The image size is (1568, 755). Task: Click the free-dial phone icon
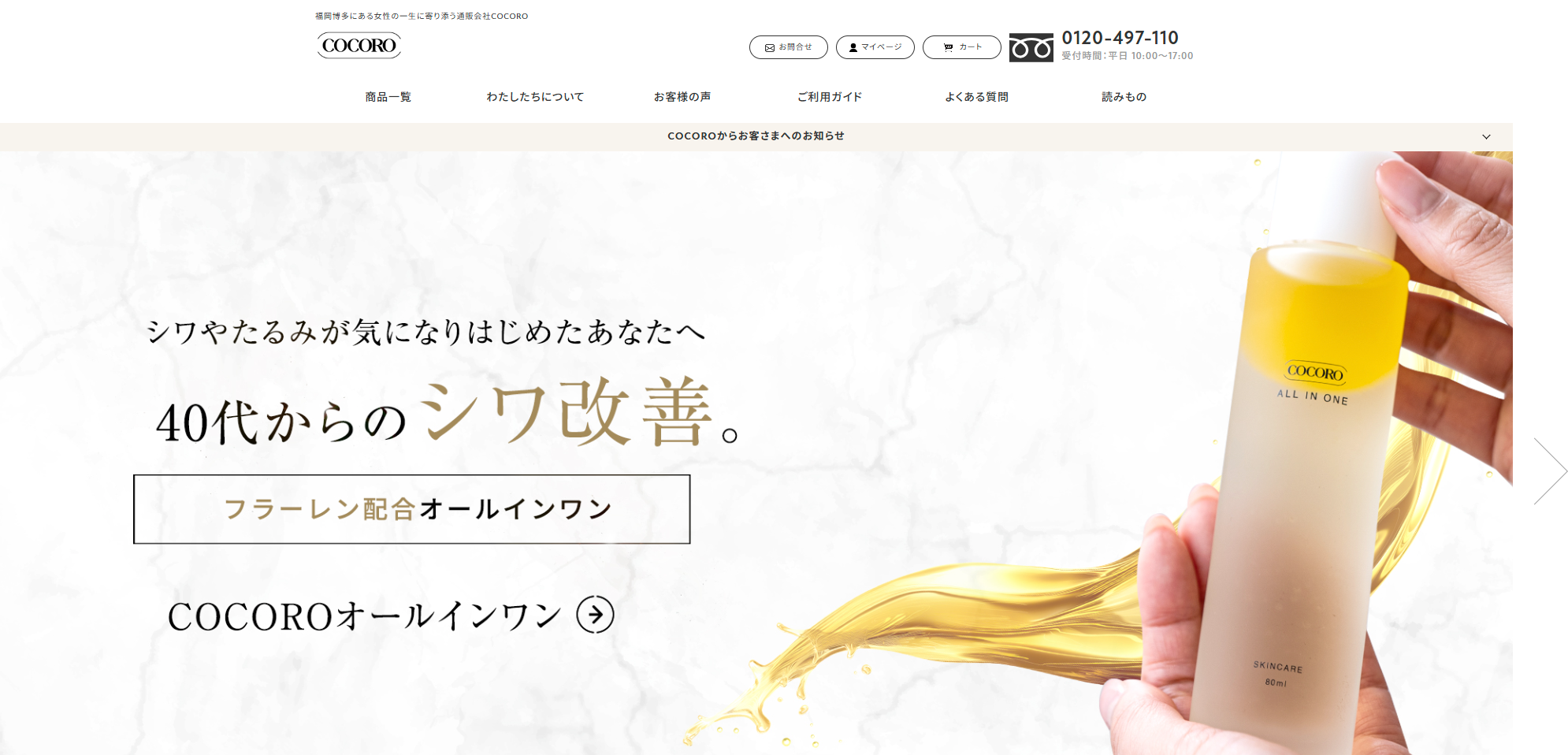click(1031, 48)
